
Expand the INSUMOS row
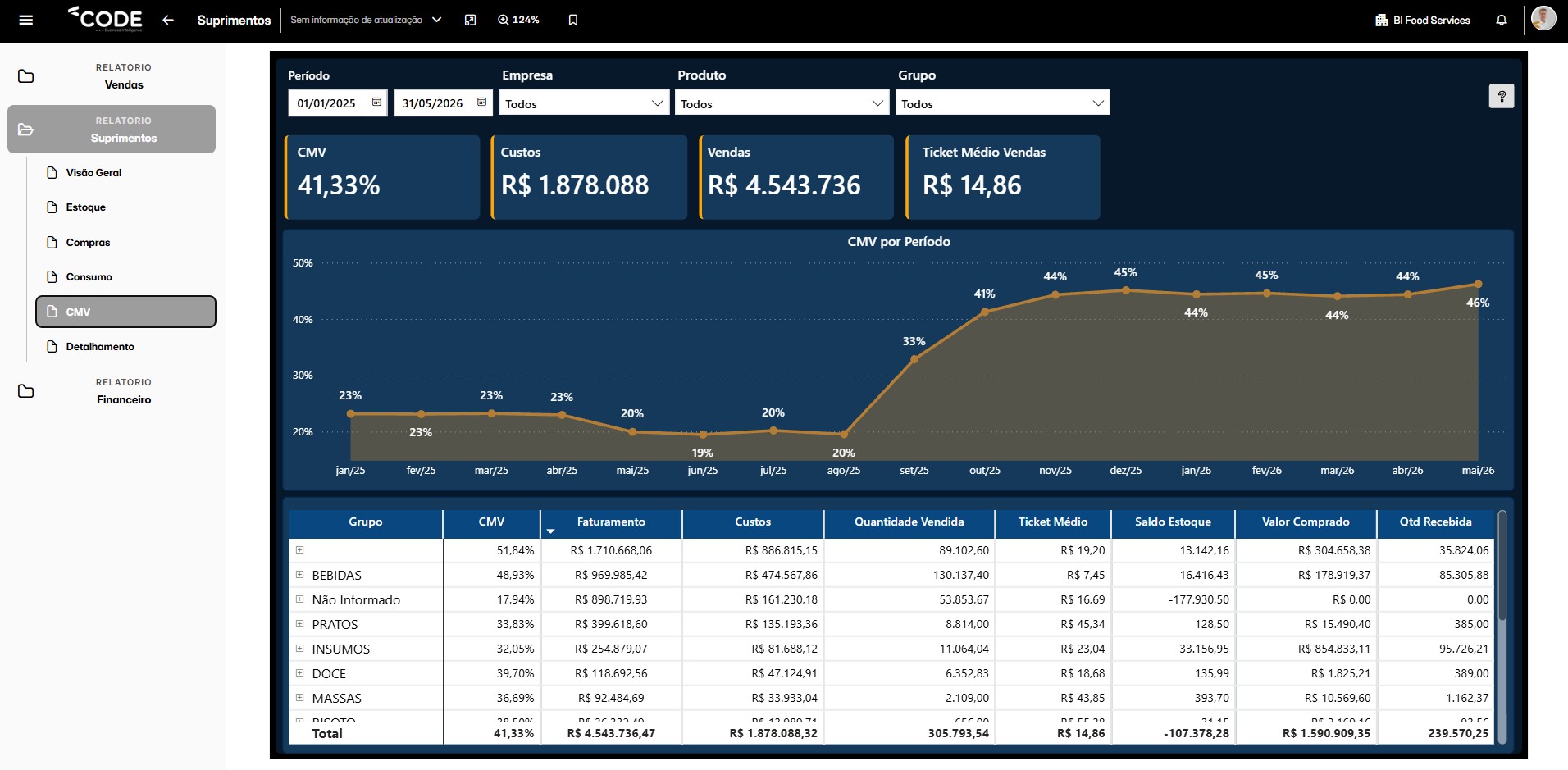(300, 649)
